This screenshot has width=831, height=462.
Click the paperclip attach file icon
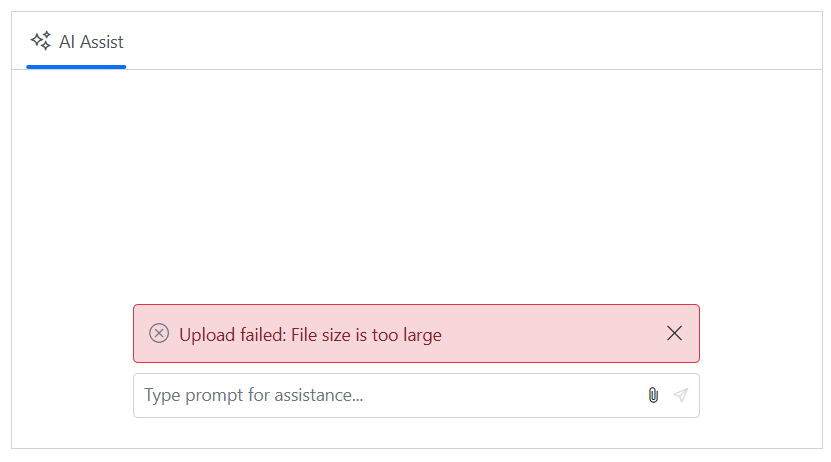pos(653,395)
